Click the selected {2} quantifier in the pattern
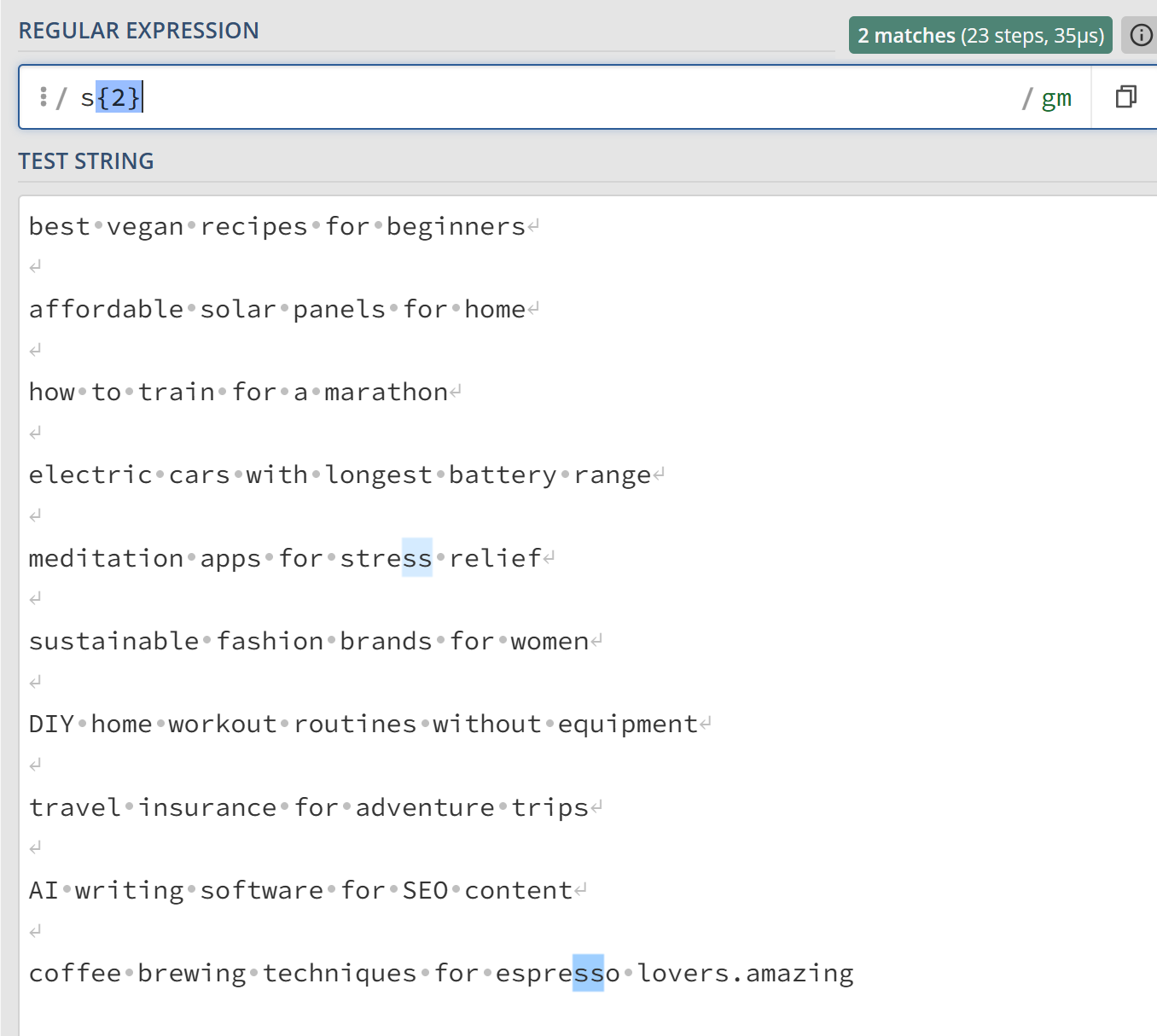The image size is (1157, 1036). click(119, 96)
